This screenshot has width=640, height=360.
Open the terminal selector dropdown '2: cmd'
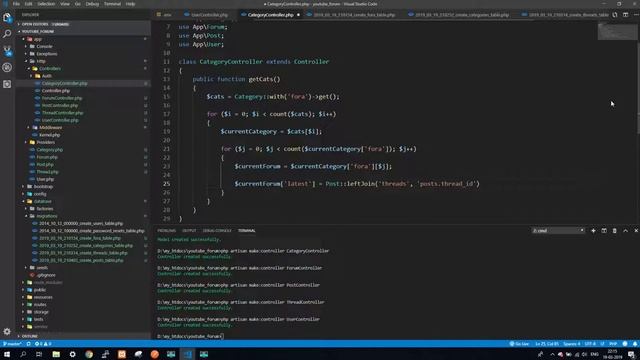[x=558, y=231]
